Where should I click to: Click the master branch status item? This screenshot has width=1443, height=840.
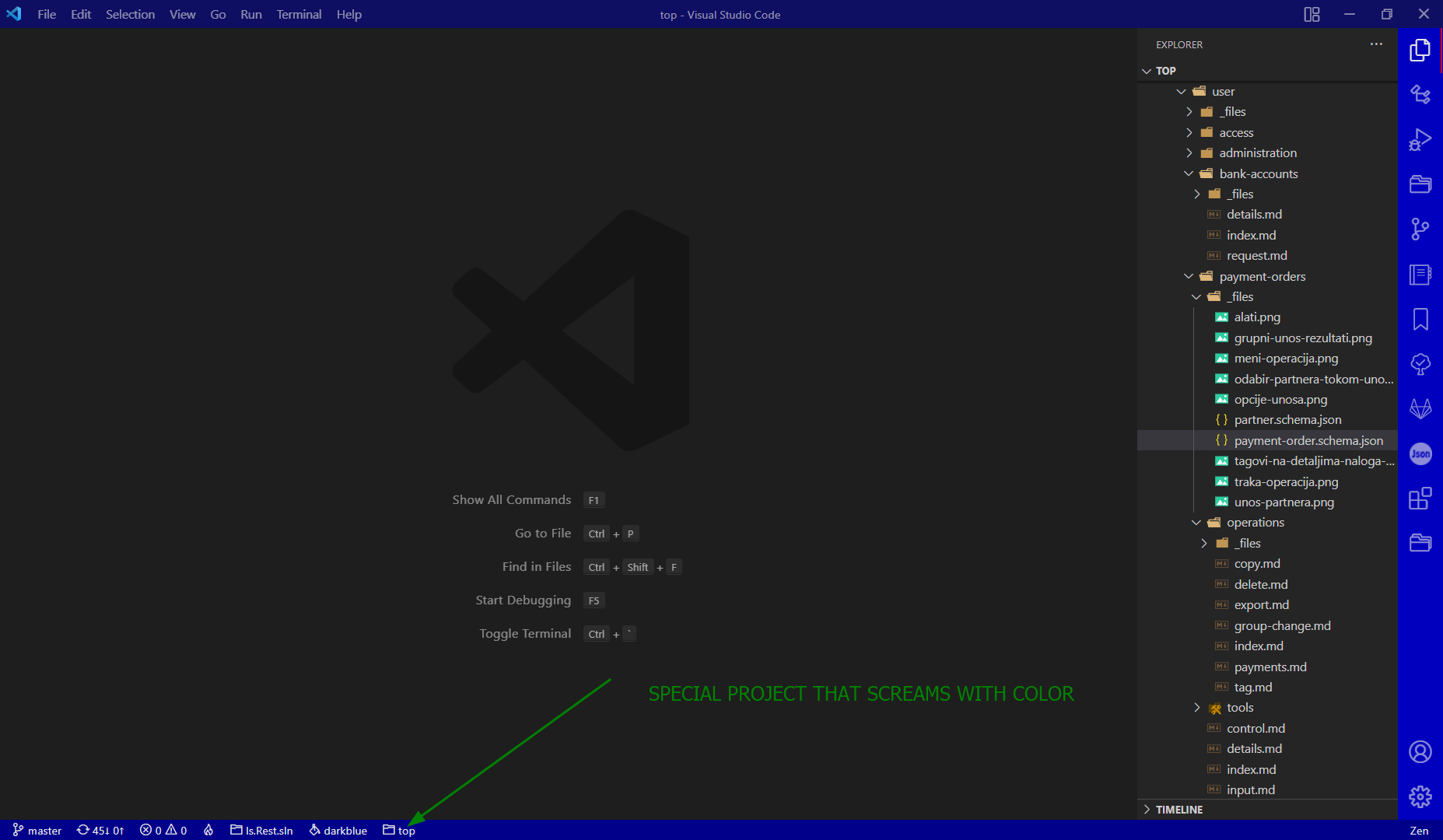coord(37,830)
